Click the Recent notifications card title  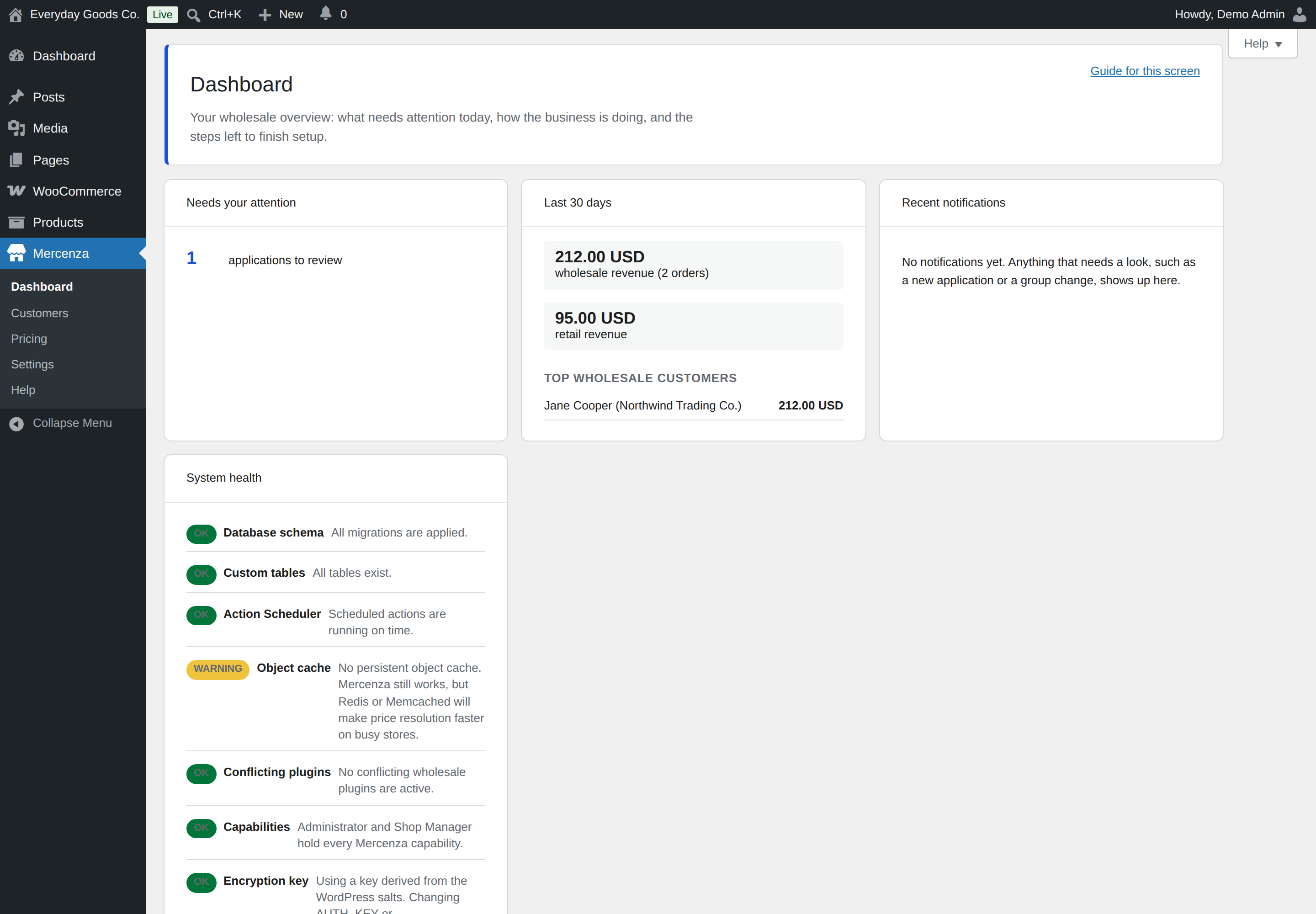[953, 203]
